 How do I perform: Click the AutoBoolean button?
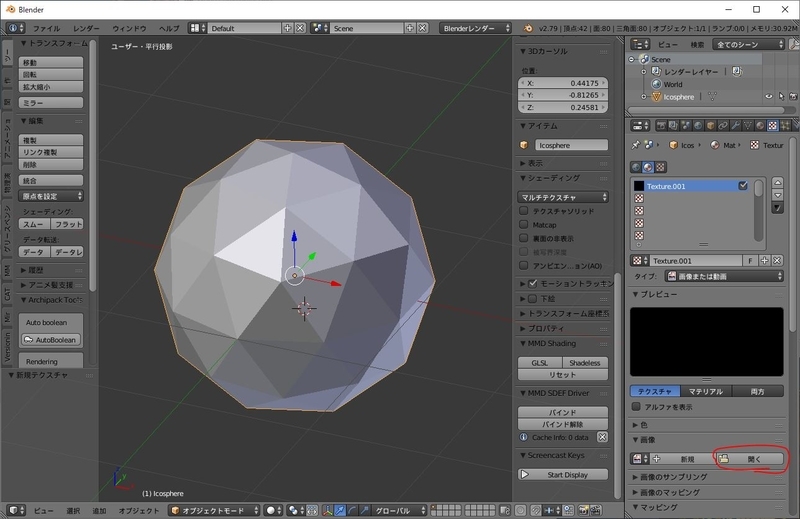51,339
